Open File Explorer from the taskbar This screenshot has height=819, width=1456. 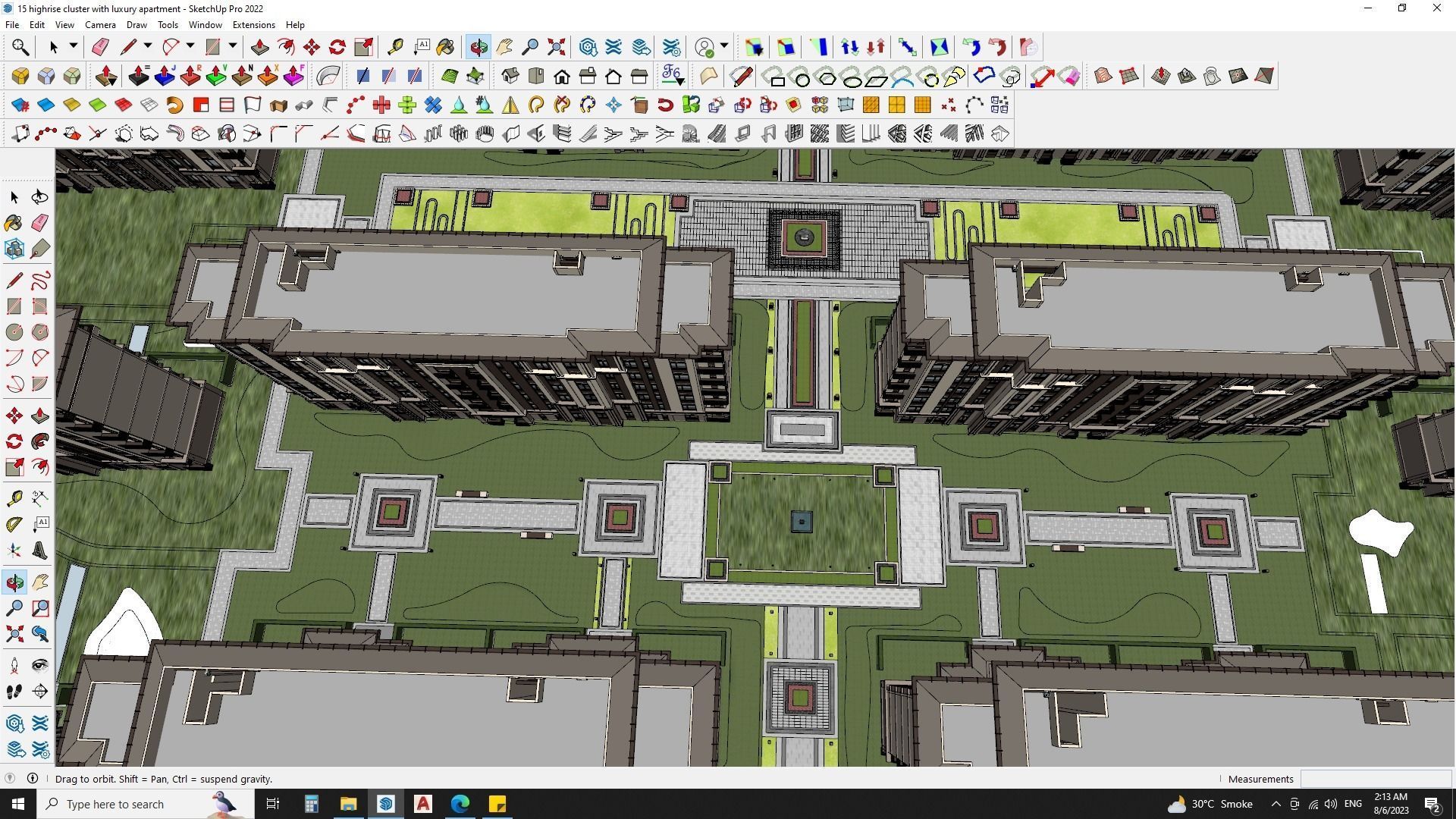[x=348, y=804]
